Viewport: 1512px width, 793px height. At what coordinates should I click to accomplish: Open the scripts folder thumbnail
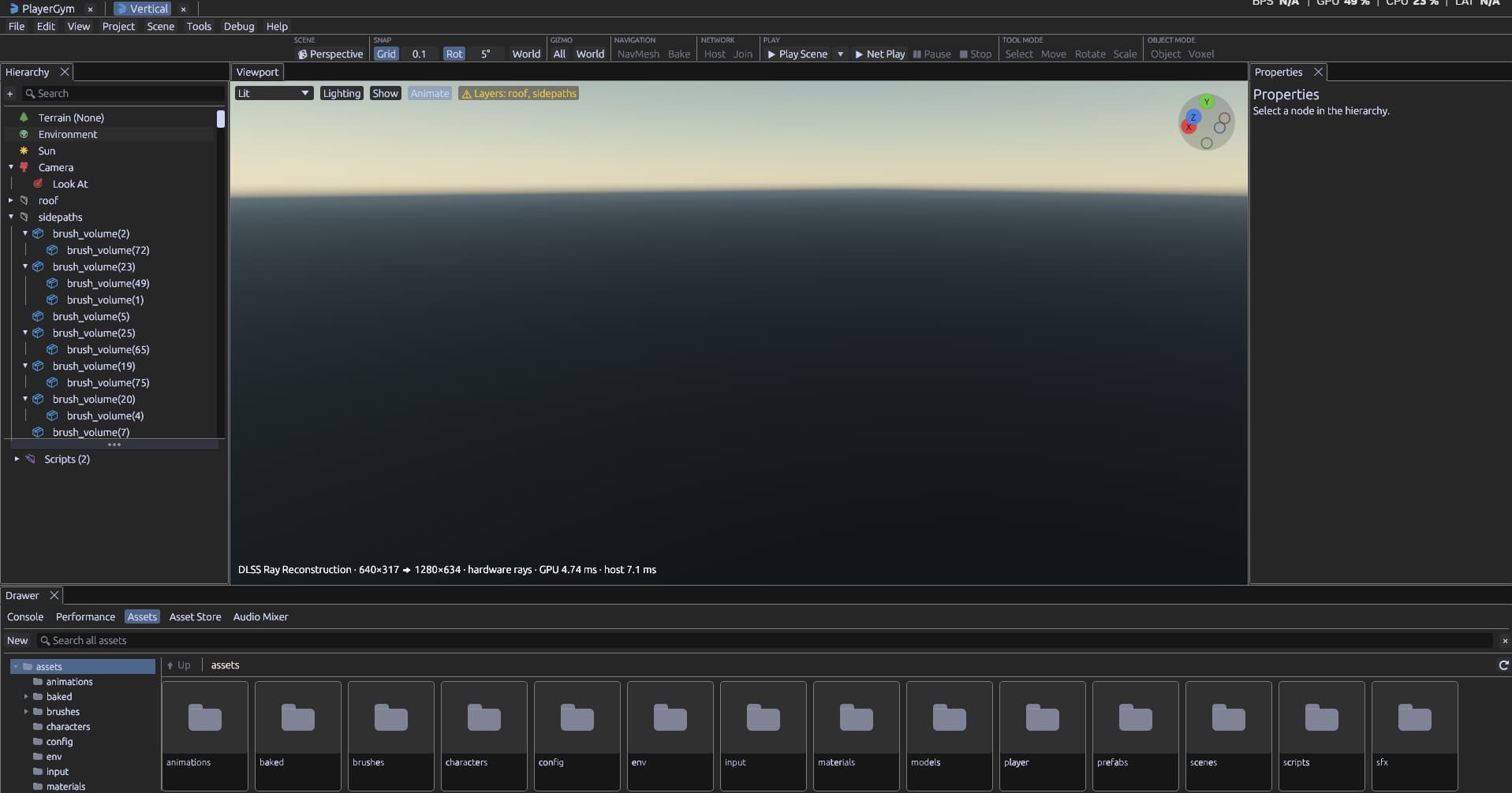tap(1322, 735)
